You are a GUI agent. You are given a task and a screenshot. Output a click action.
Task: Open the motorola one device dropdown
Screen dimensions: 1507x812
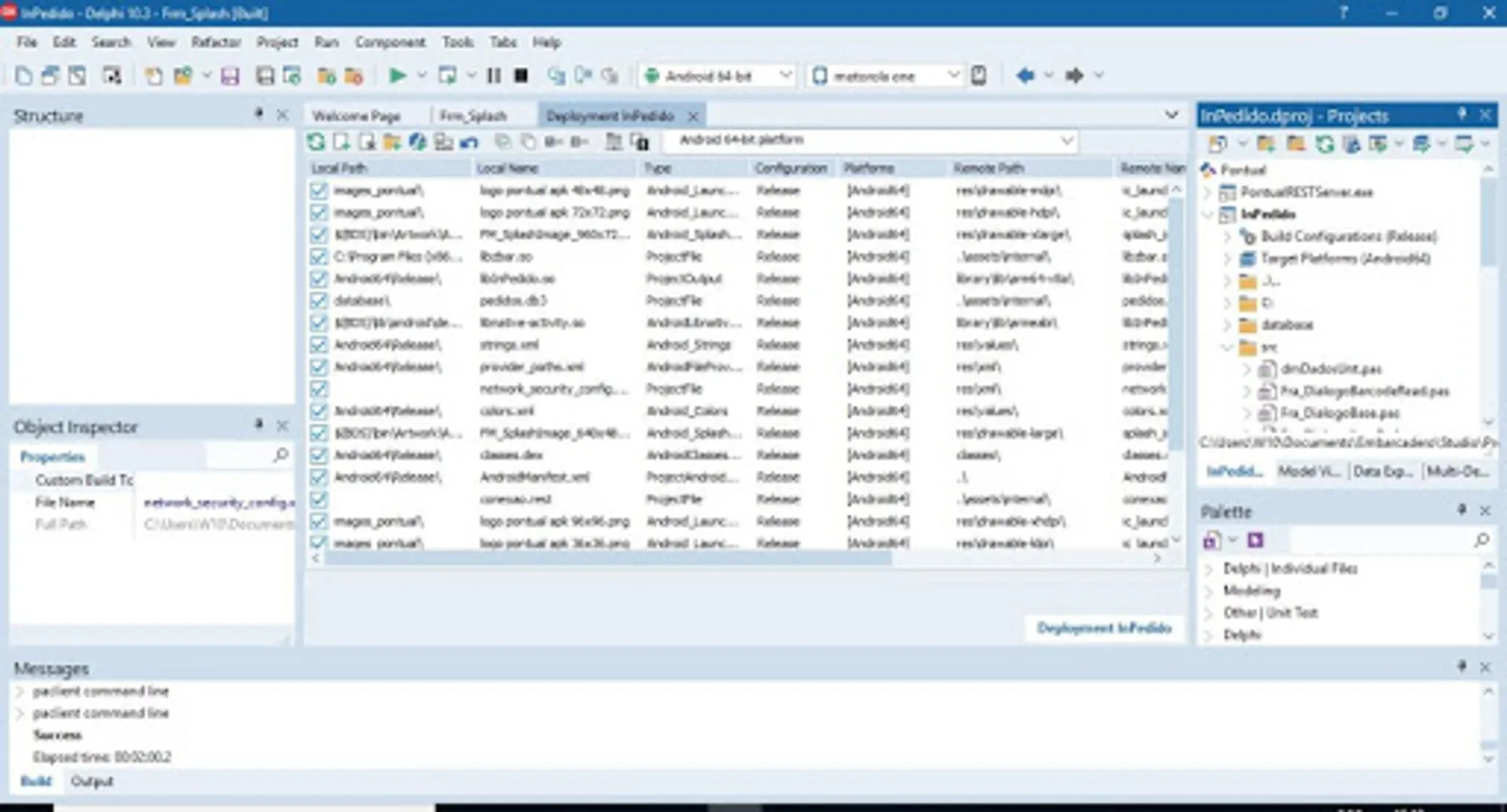953,76
